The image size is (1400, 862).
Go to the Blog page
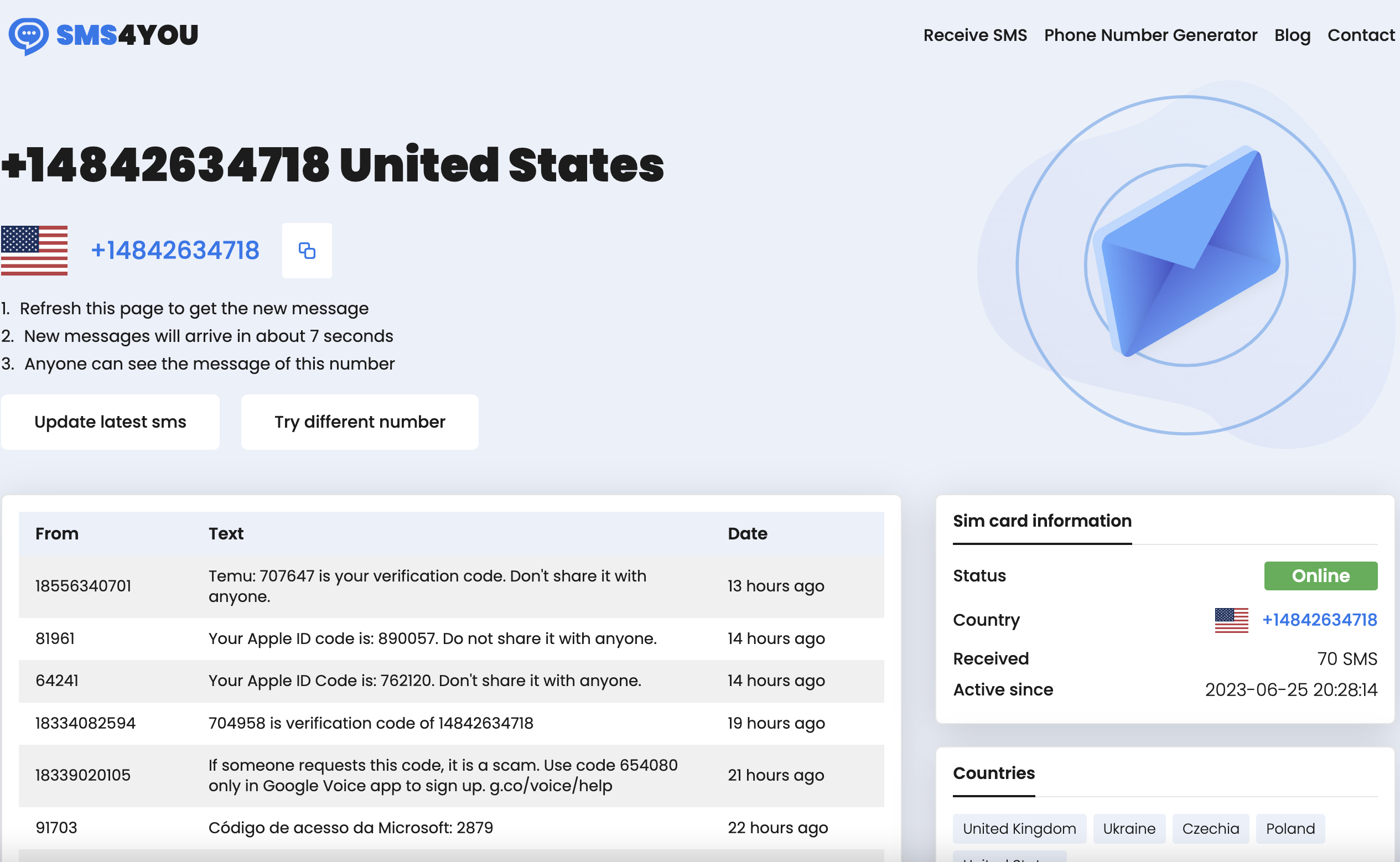click(1292, 35)
